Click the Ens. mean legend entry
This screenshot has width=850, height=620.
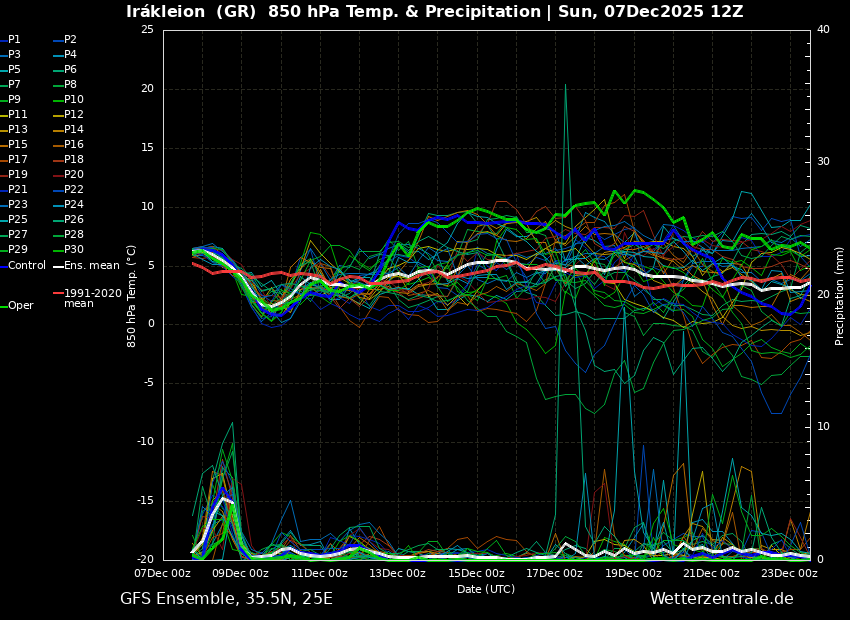(91, 266)
